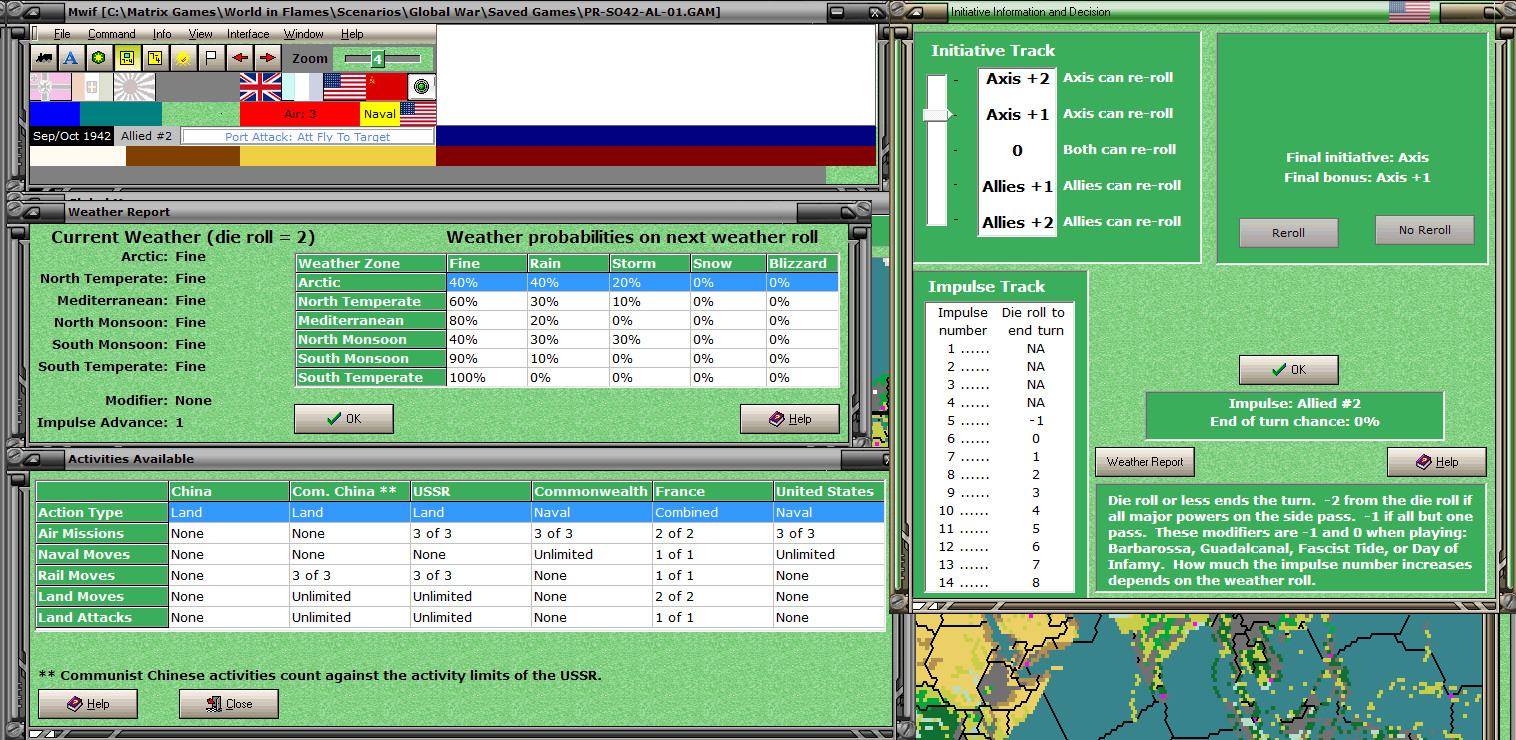Click the Reroll button
1516x740 pixels.
pos(1288,233)
